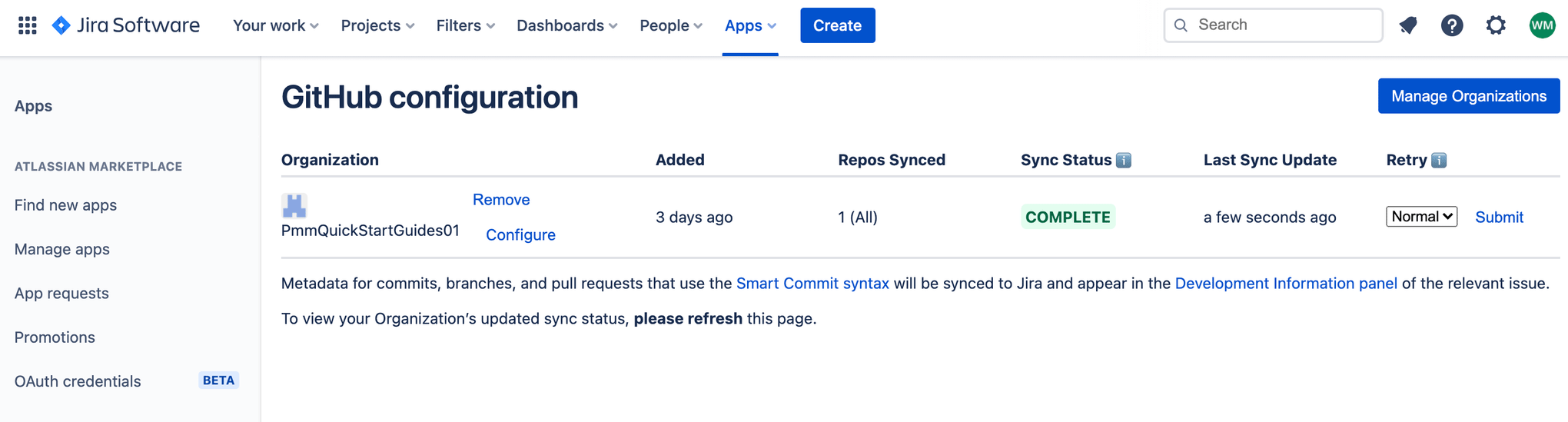
Task: Expand the Projects menu
Action: pos(377,25)
